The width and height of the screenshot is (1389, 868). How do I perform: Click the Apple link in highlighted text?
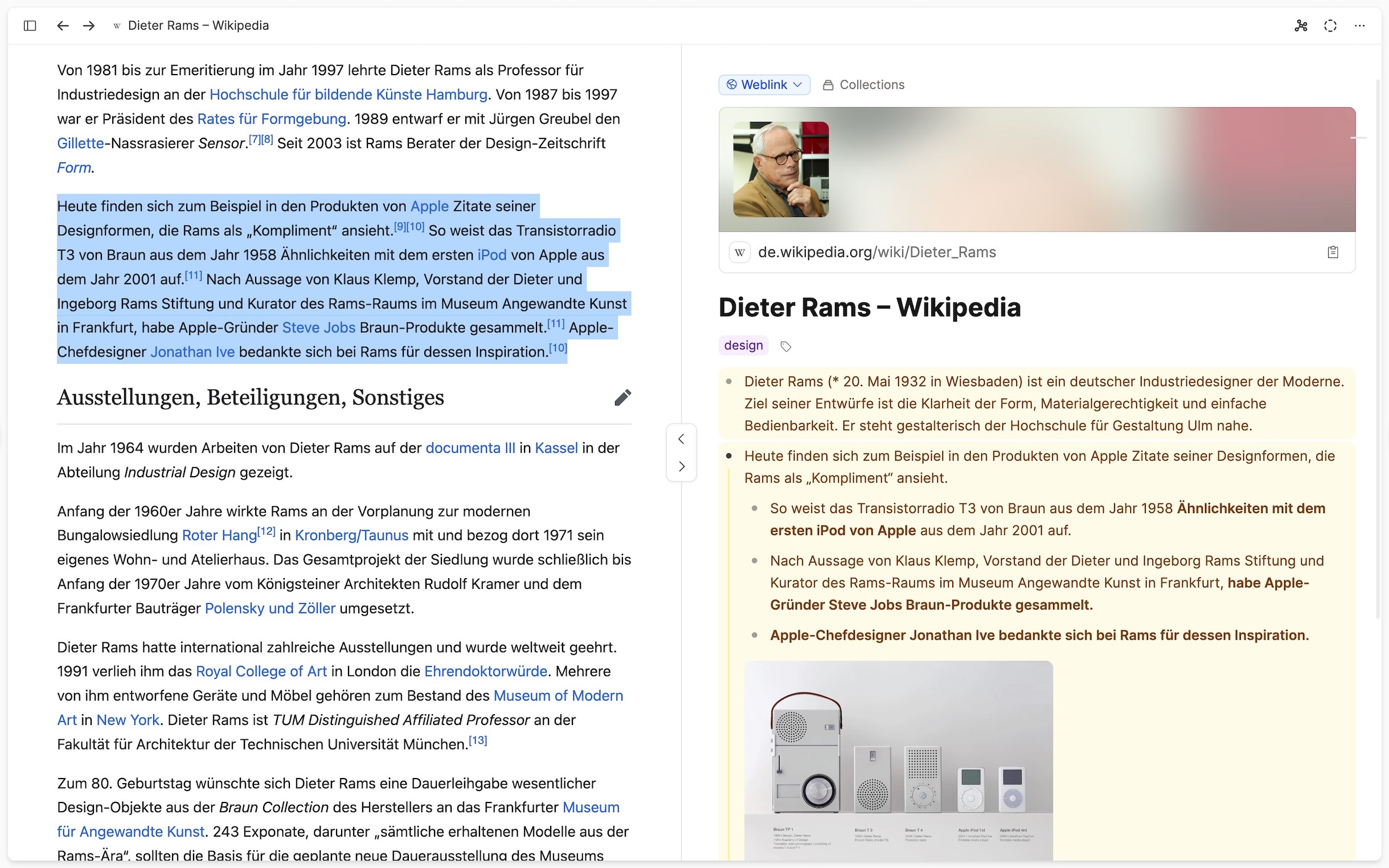click(x=429, y=206)
